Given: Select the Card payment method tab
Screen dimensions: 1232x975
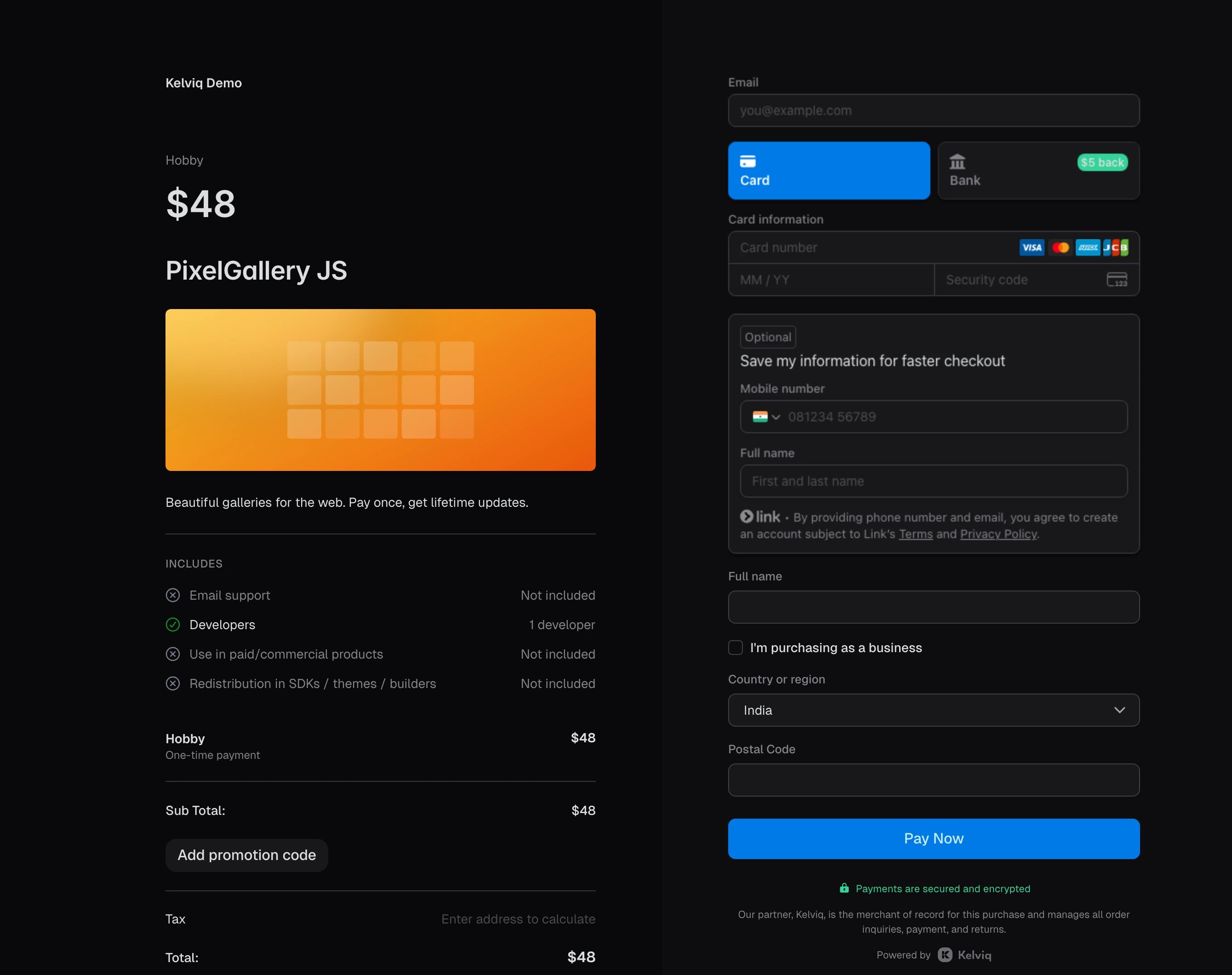Looking at the screenshot, I should click(x=828, y=171).
